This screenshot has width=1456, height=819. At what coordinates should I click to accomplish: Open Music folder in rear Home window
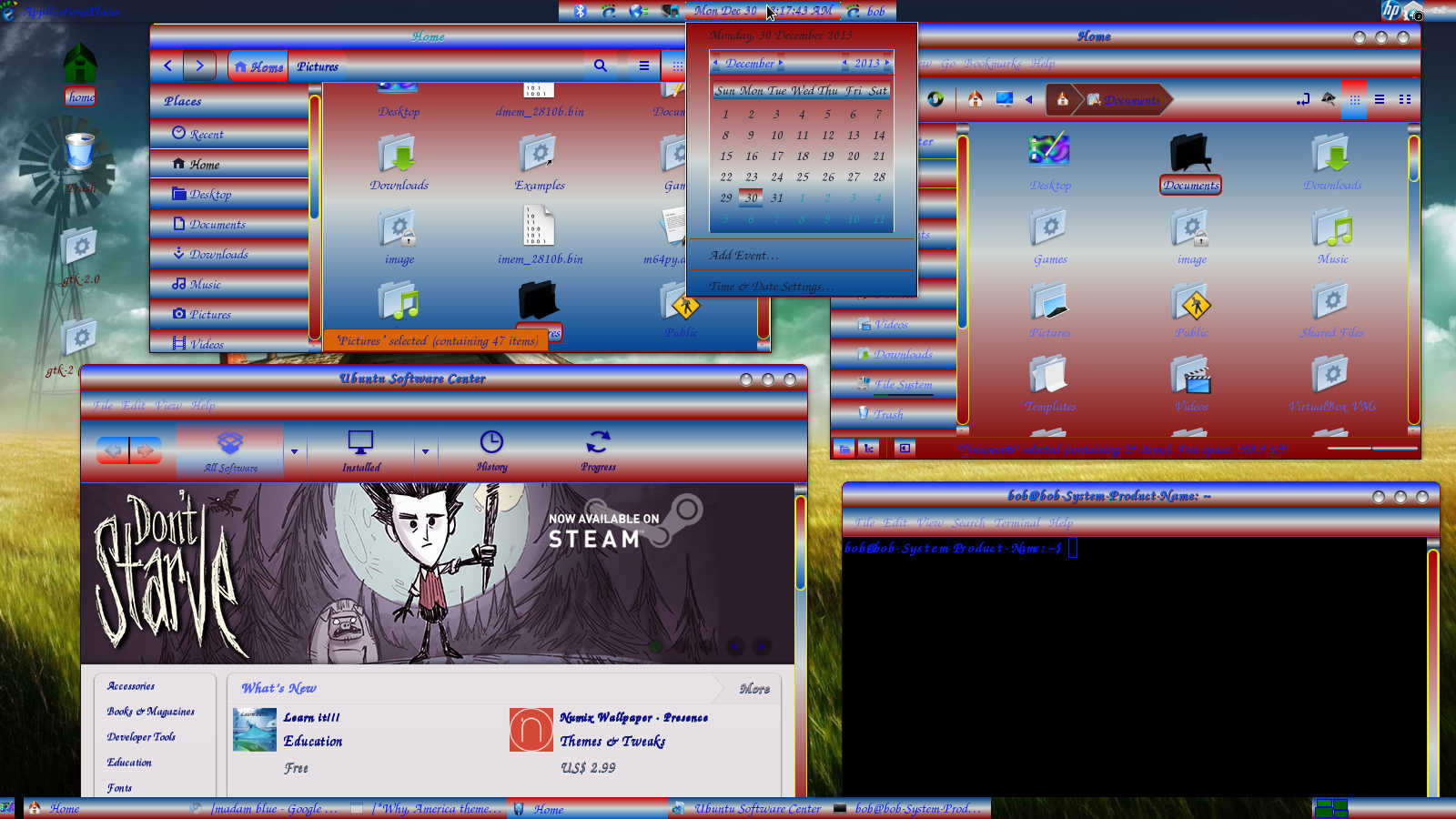click(1332, 237)
